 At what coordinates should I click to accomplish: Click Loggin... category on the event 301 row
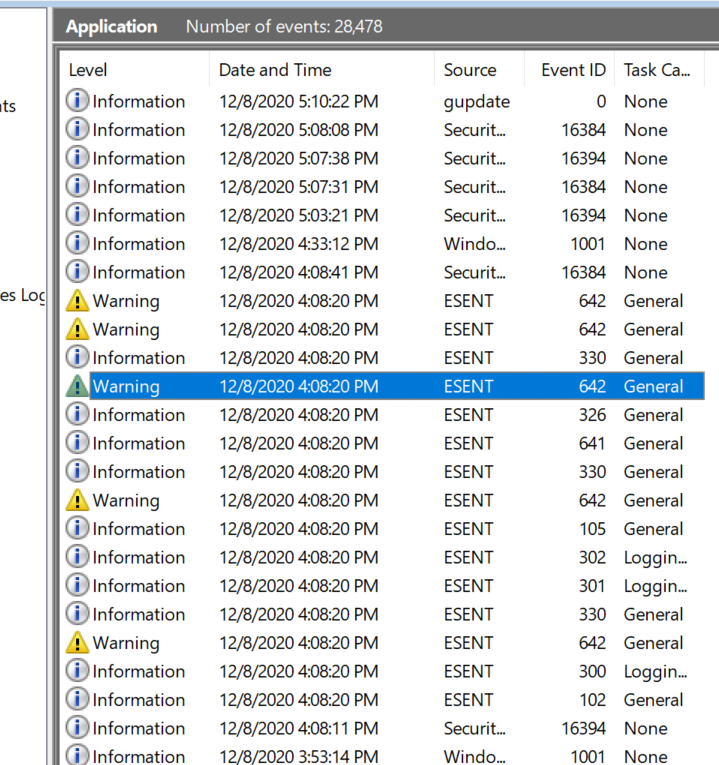click(655, 586)
